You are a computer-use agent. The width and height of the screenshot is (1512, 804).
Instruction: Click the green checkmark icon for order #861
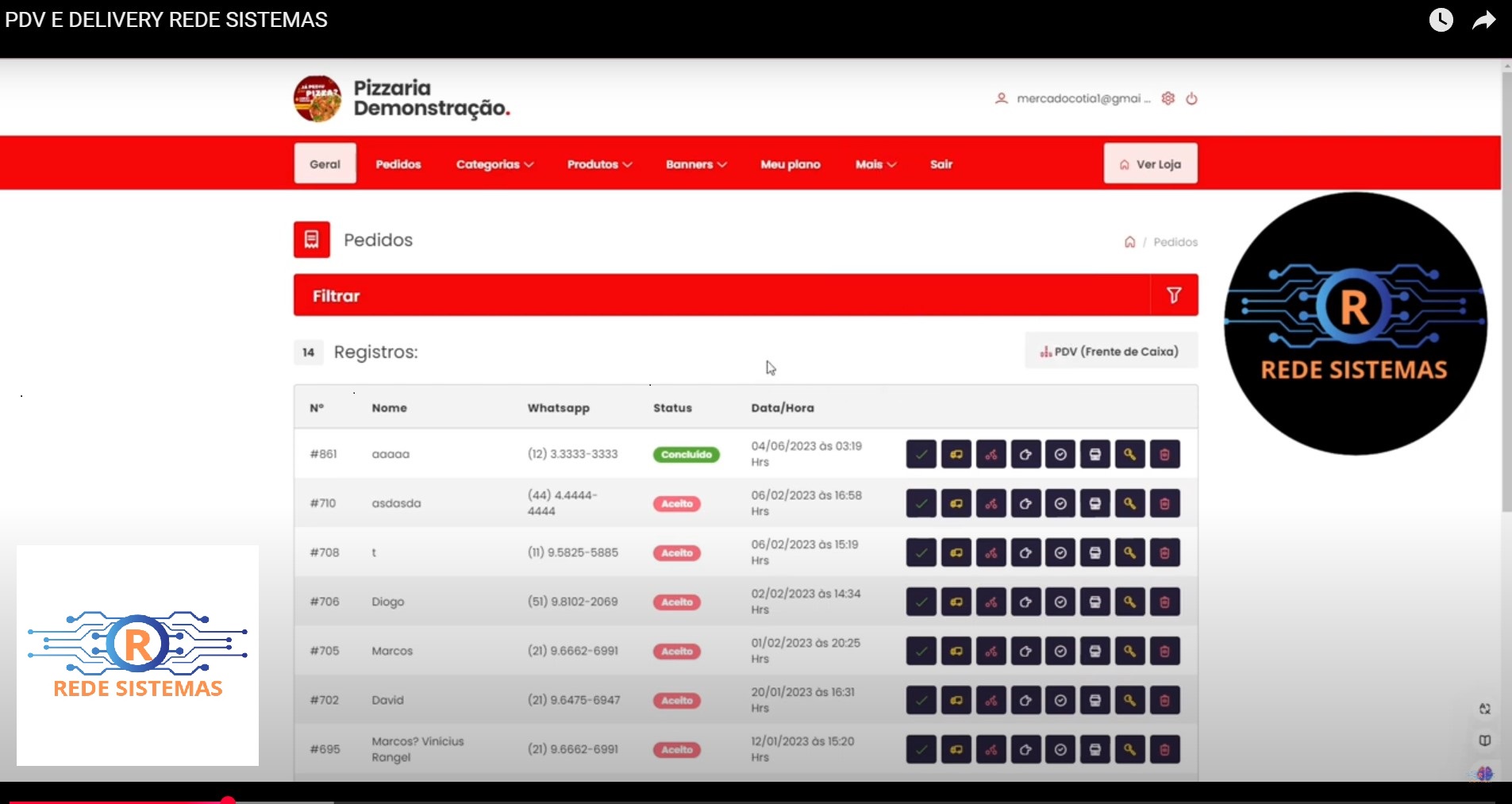point(921,454)
